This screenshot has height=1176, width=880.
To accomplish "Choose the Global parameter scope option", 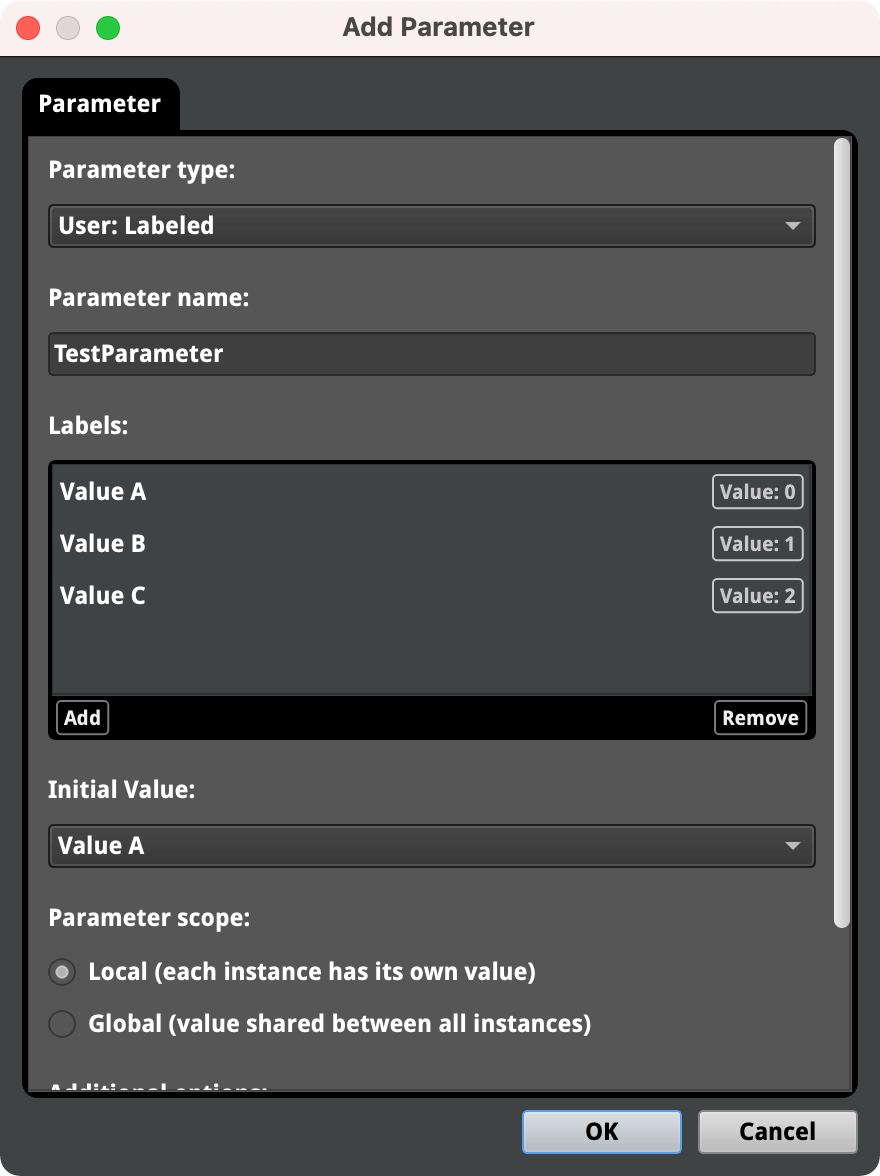I will click(62, 1024).
